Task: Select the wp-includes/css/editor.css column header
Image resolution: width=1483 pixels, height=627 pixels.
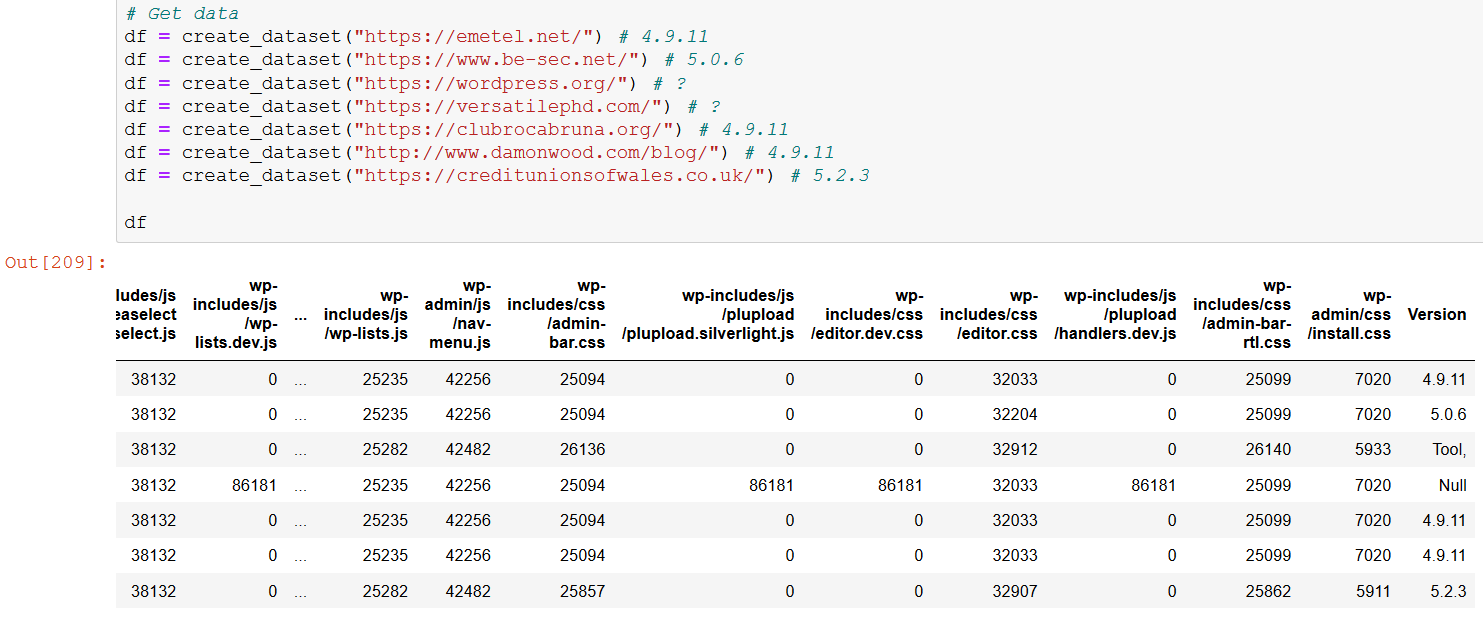Action: (988, 314)
